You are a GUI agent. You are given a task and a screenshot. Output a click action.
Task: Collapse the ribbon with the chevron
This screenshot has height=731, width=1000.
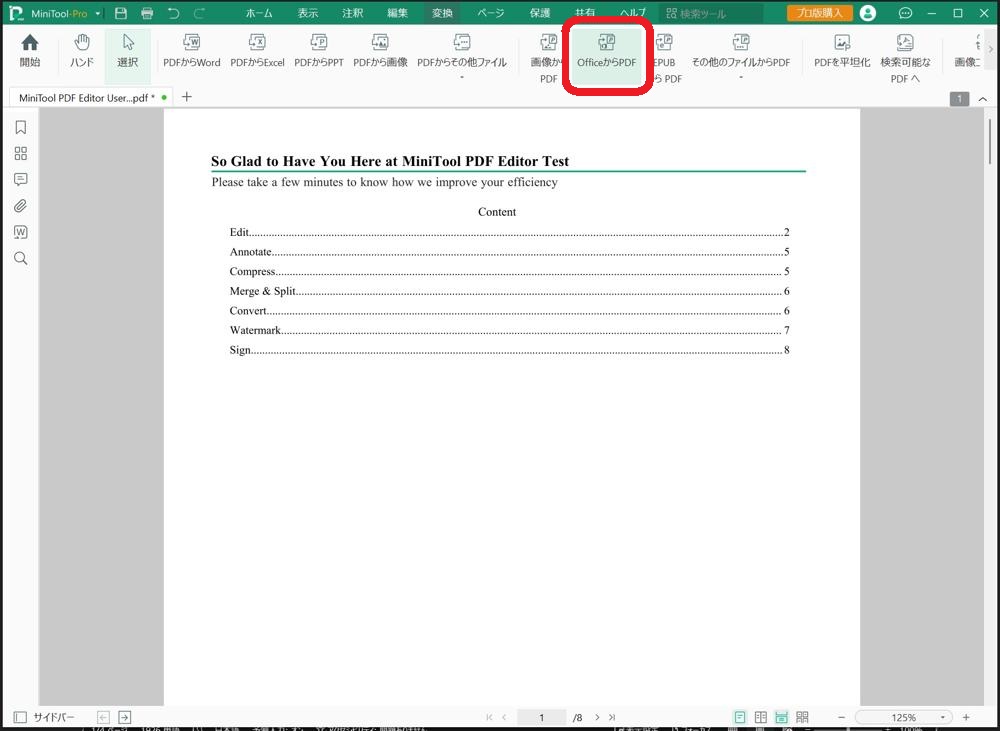coord(983,99)
